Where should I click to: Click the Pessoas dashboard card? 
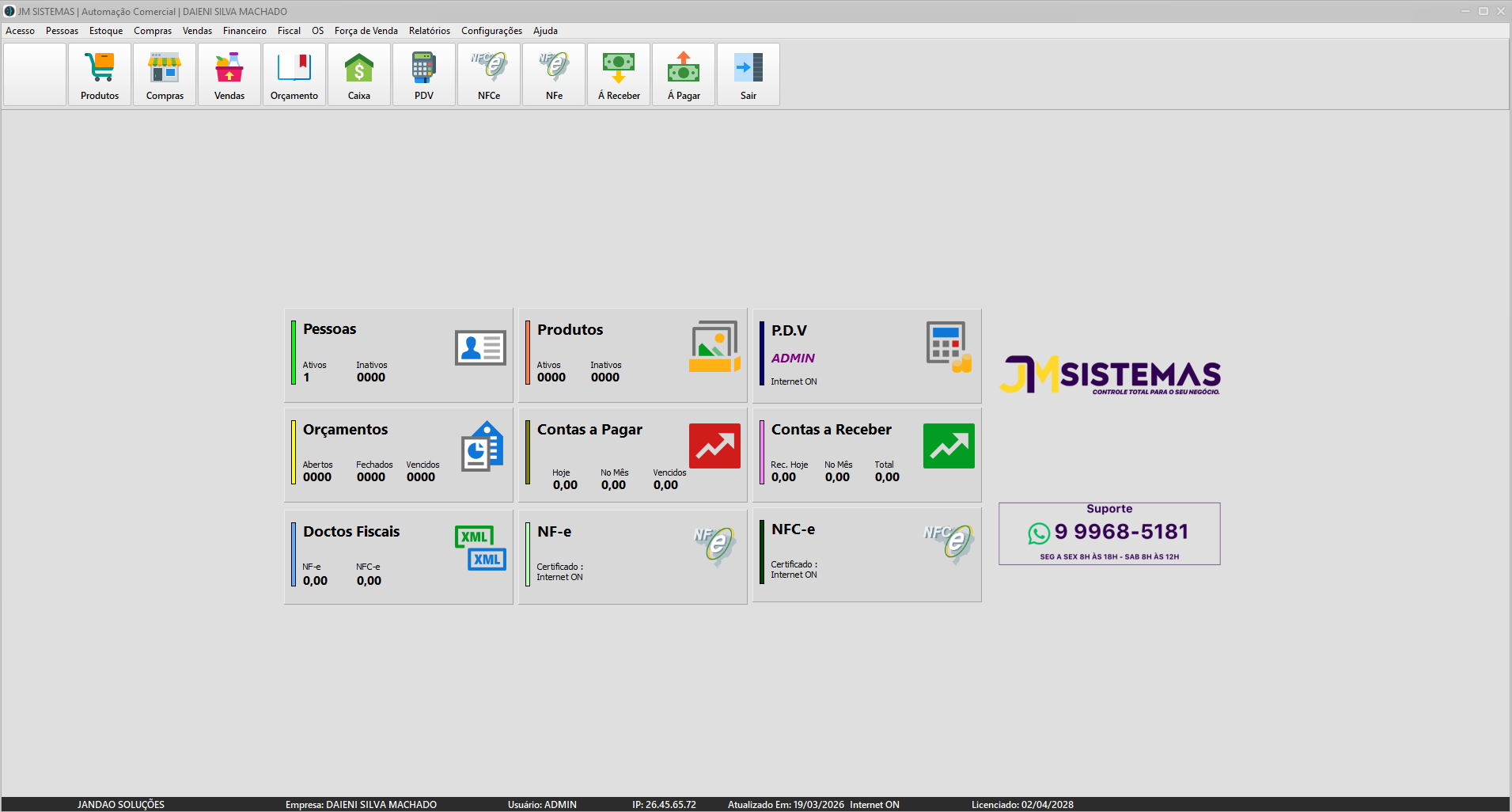[x=399, y=355]
